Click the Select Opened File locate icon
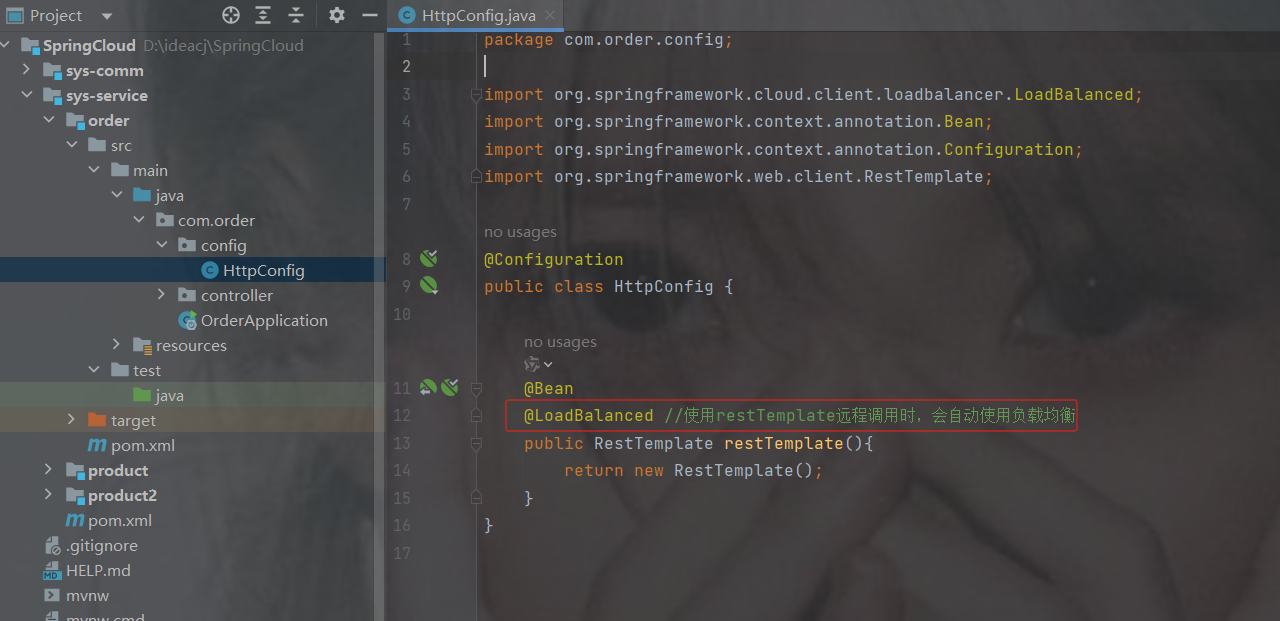Image resolution: width=1280 pixels, height=621 pixels. point(231,15)
